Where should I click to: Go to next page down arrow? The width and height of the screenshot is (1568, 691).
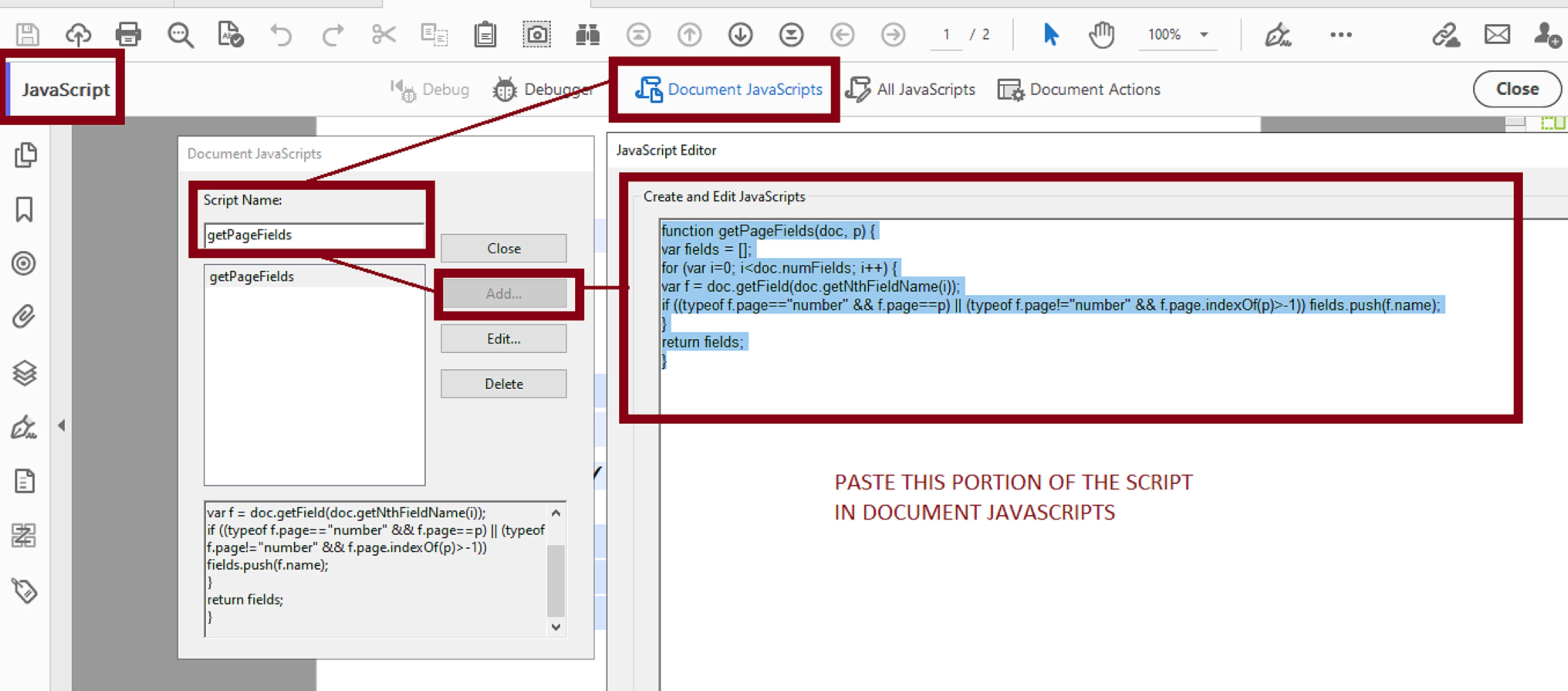point(740,35)
